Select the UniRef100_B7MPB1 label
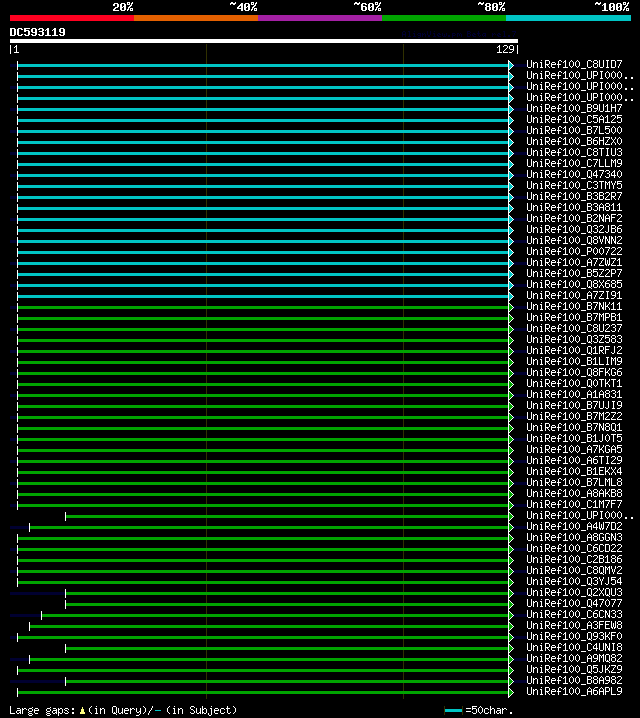This screenshot has height=718, width=640. click(x=574, y=317)
